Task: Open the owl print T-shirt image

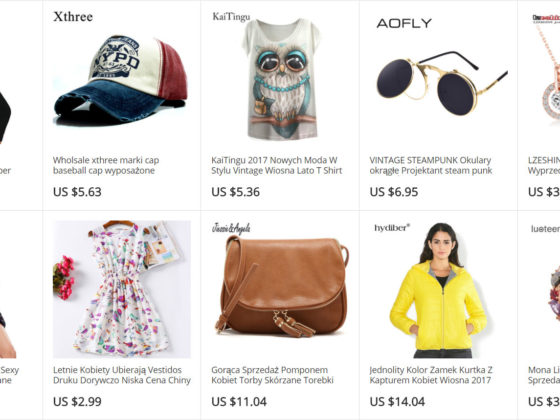Action: [281, 79]
